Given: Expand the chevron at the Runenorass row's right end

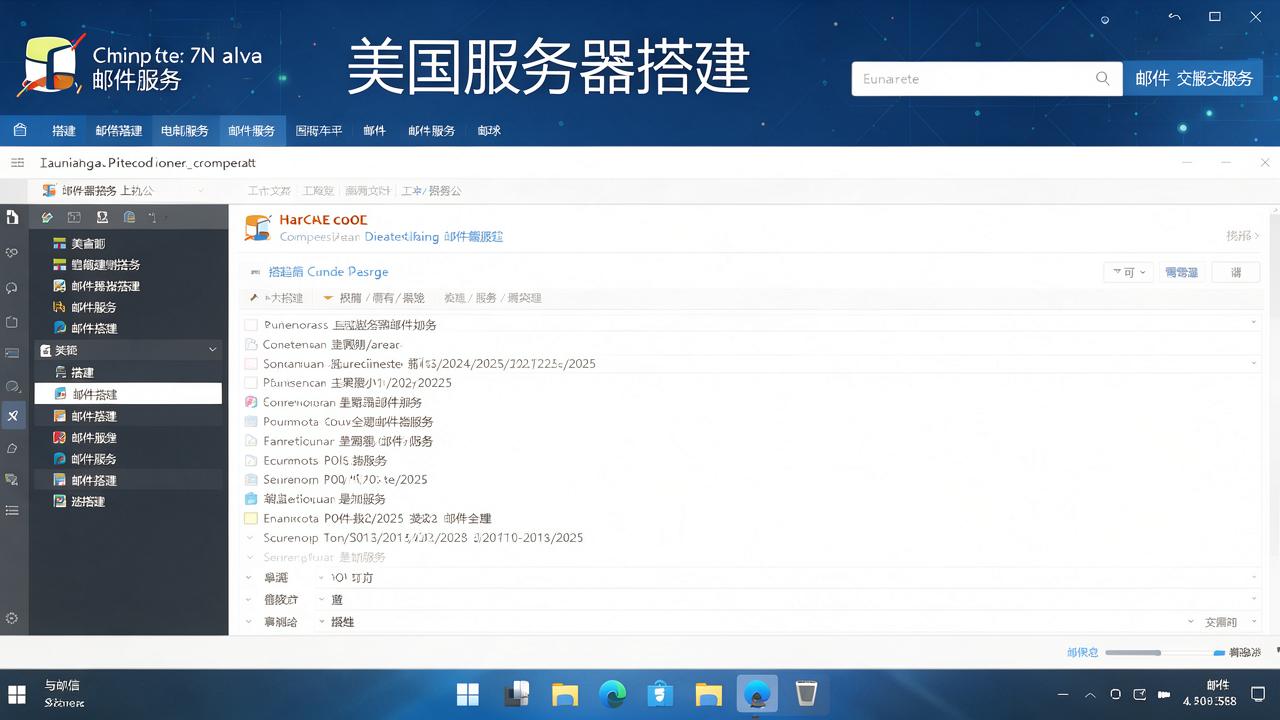Looking at the screenshot, I should 1254,323.
